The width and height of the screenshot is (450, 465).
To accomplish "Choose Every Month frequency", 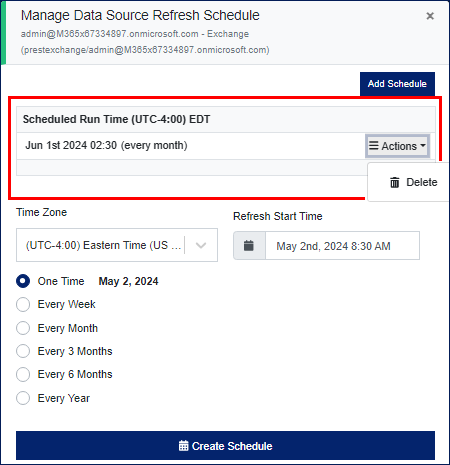I will point(23,328).
